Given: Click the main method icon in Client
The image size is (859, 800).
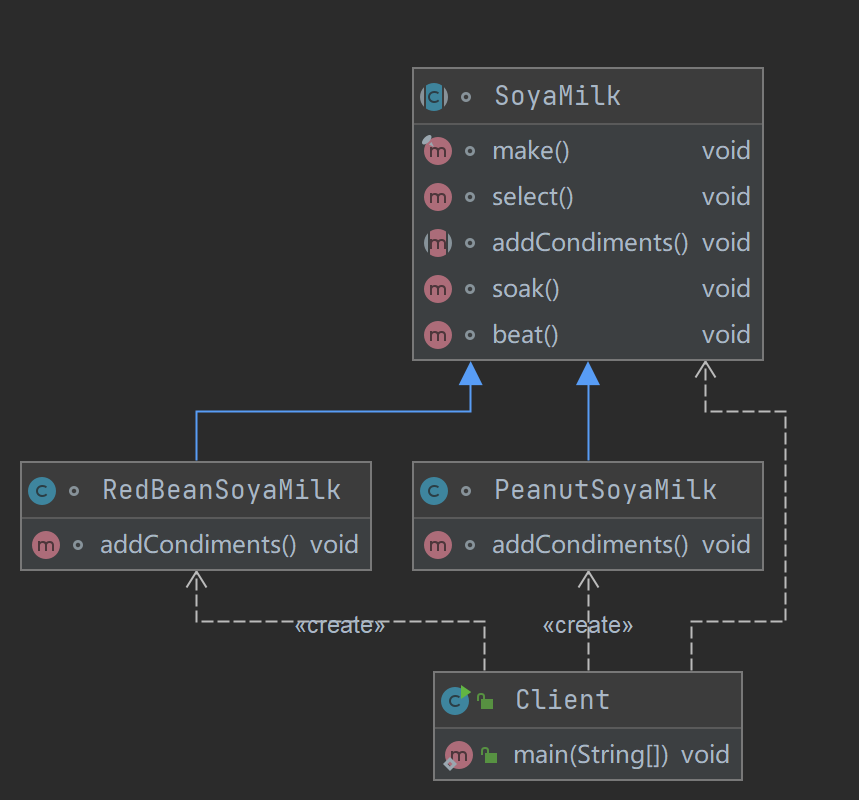Looking at the screenshot, I should [x=457, y=755].
